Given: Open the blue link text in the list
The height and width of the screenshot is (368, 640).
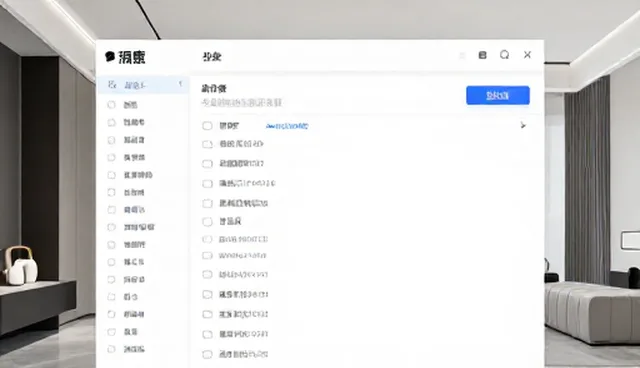Looking at the screenshot, I should tap(287, 126).
